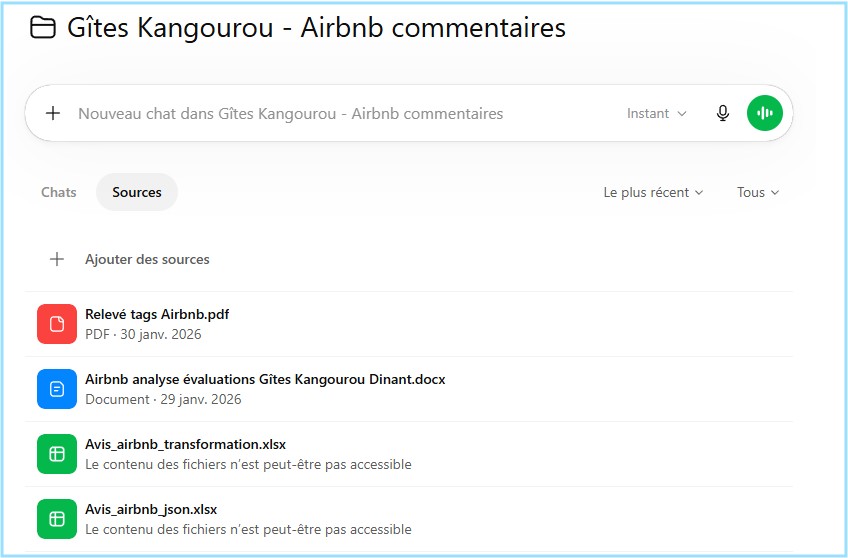
Task: Switch to the Chats tab
Action: pos(59,192)
